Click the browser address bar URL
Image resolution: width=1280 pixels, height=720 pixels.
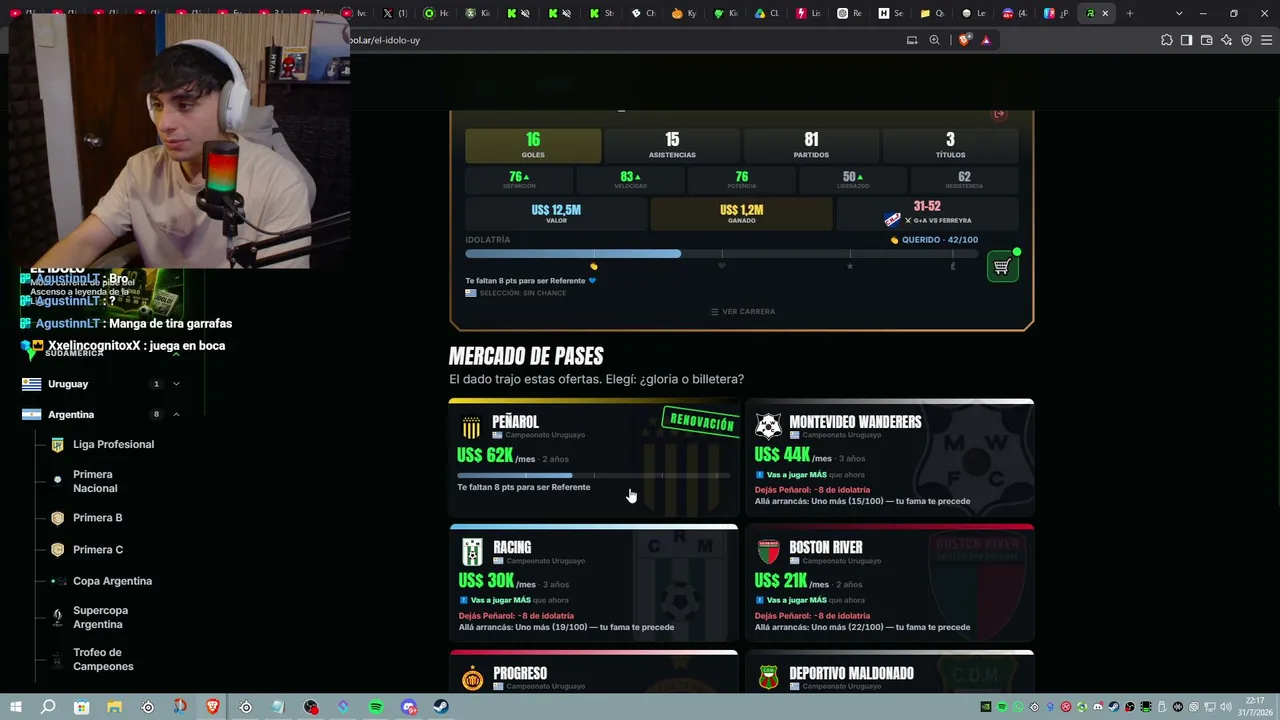click(x=385, y=40)
